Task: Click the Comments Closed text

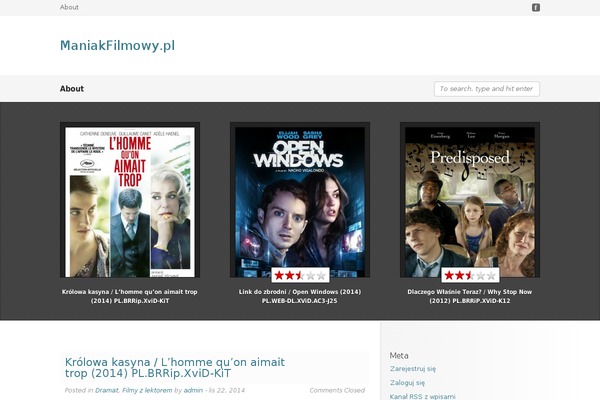Action: pos(337,390)
